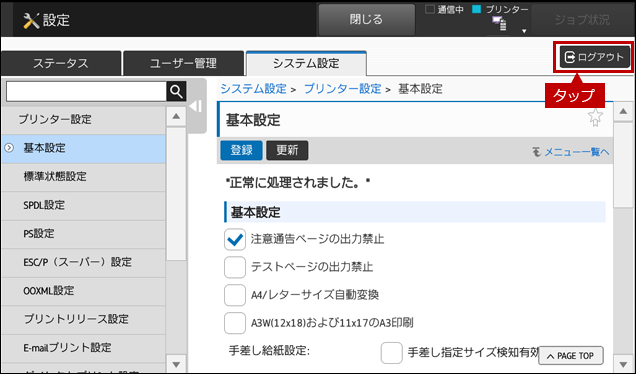Screen dimensions: 636x374
Task: Enable テストページの出力禁止 checkbox
Action: pyautogui.click(x=235, y=267)
